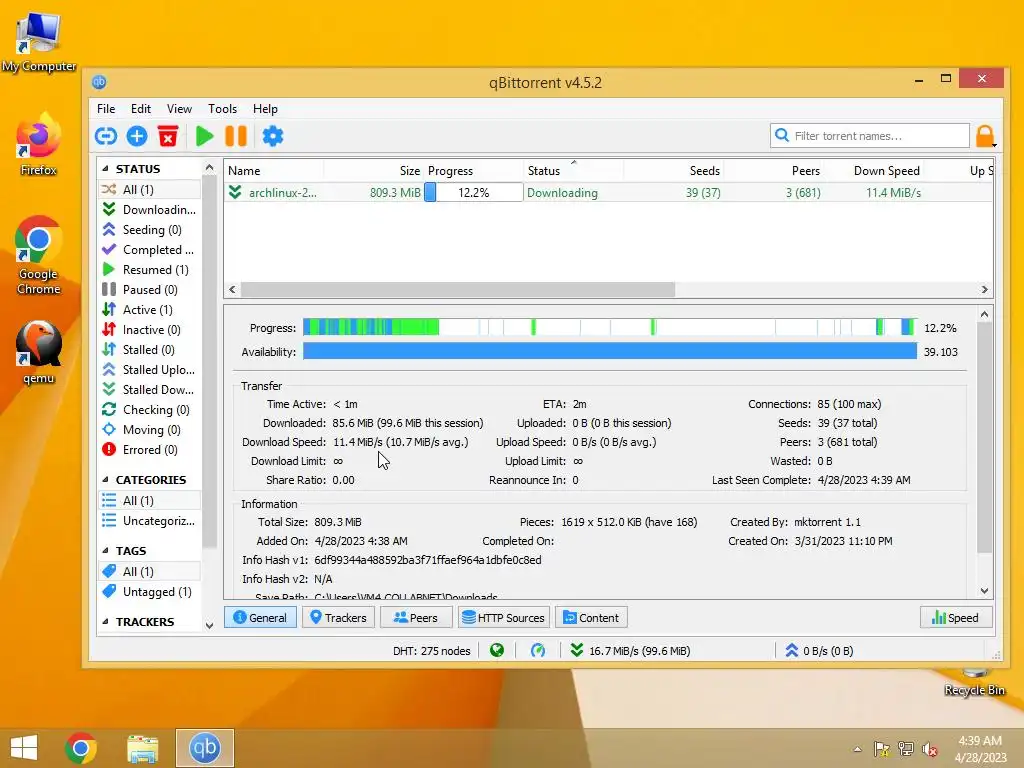The image size is (1024, 768).
Task: Collapse the CATEGORIES section
Action: pos(106,479)
